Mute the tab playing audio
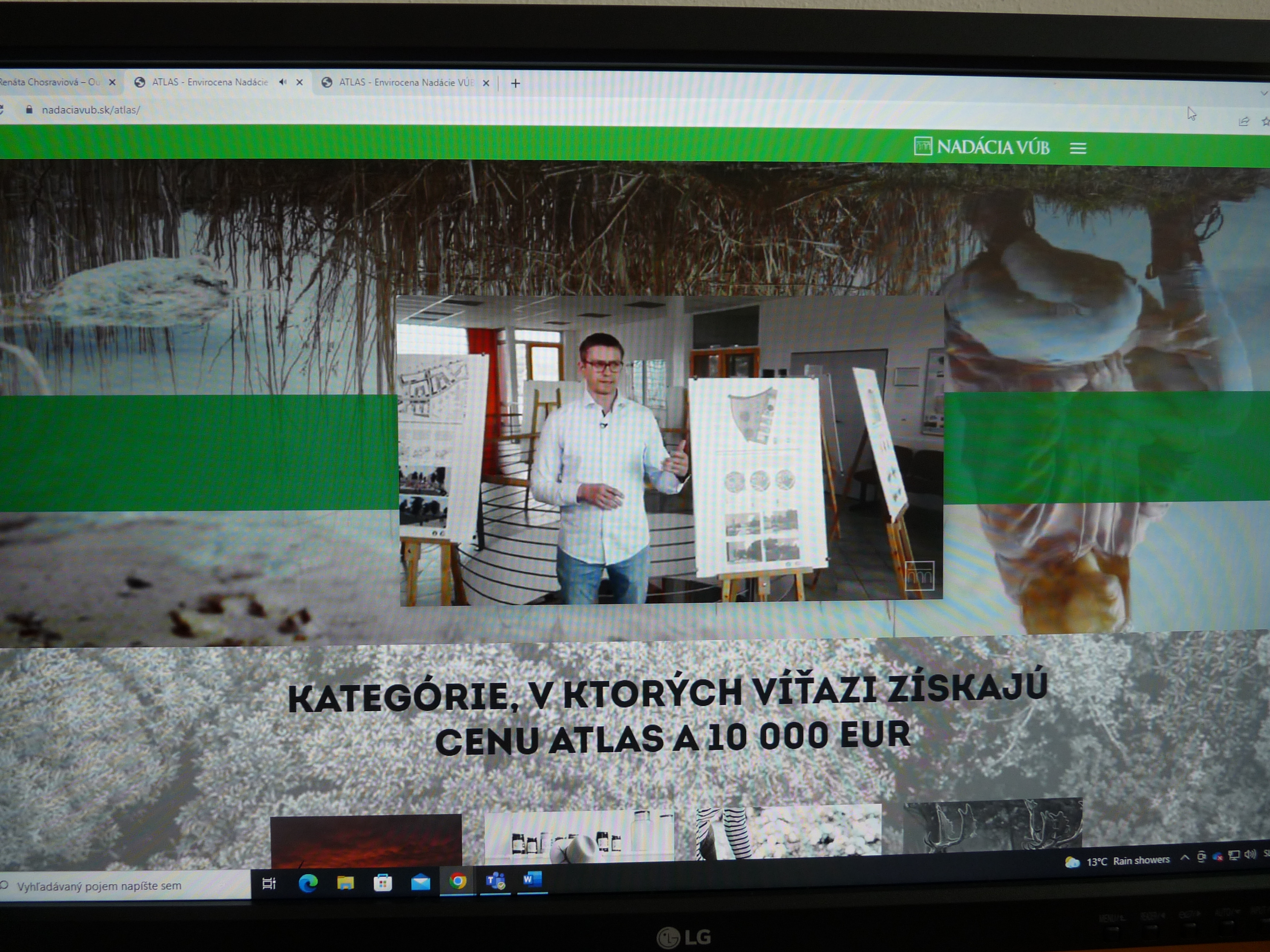The width and height of the screenshot is (1270, 952). click(282, 82)
